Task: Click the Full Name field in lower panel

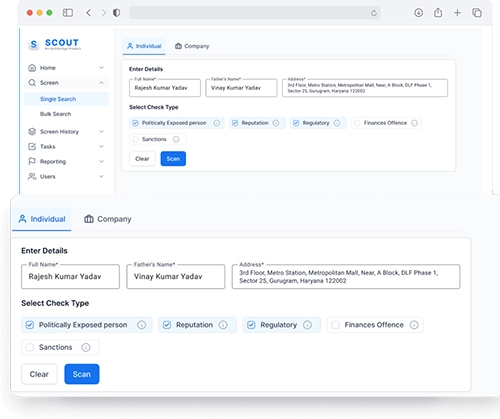Action: (70, 276)
